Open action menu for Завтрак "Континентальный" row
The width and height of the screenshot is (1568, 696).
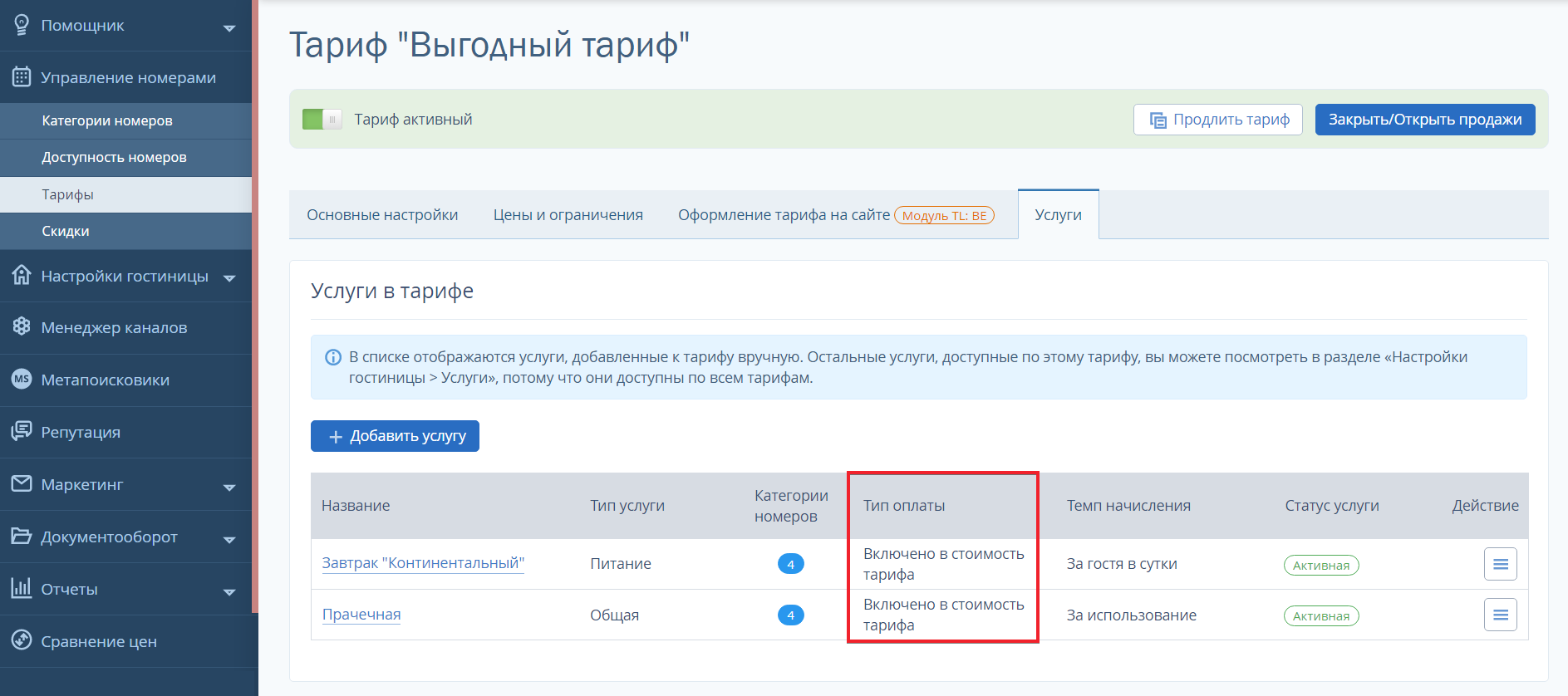[1500, 564]
